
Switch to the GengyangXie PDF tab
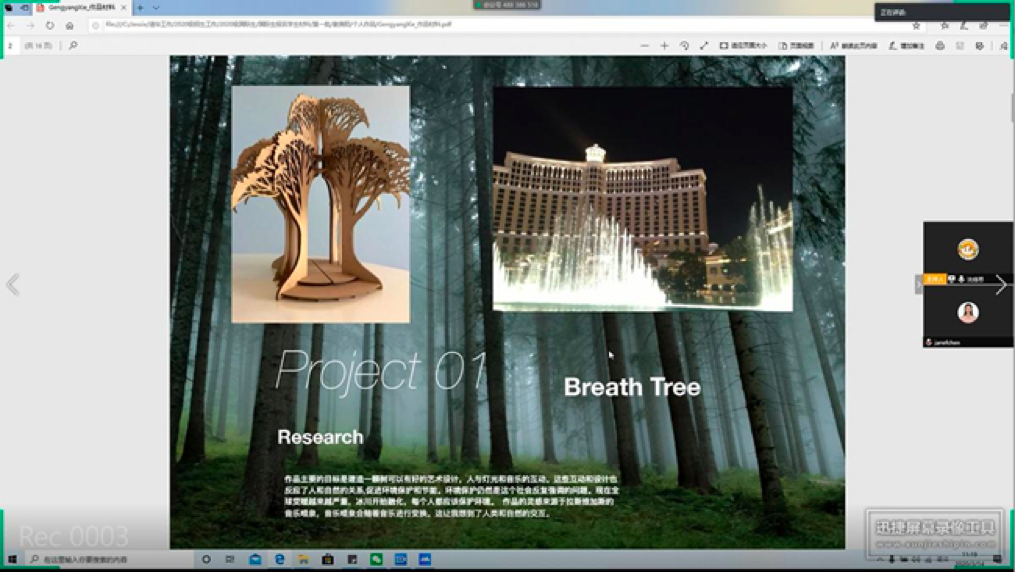(80, 7)
